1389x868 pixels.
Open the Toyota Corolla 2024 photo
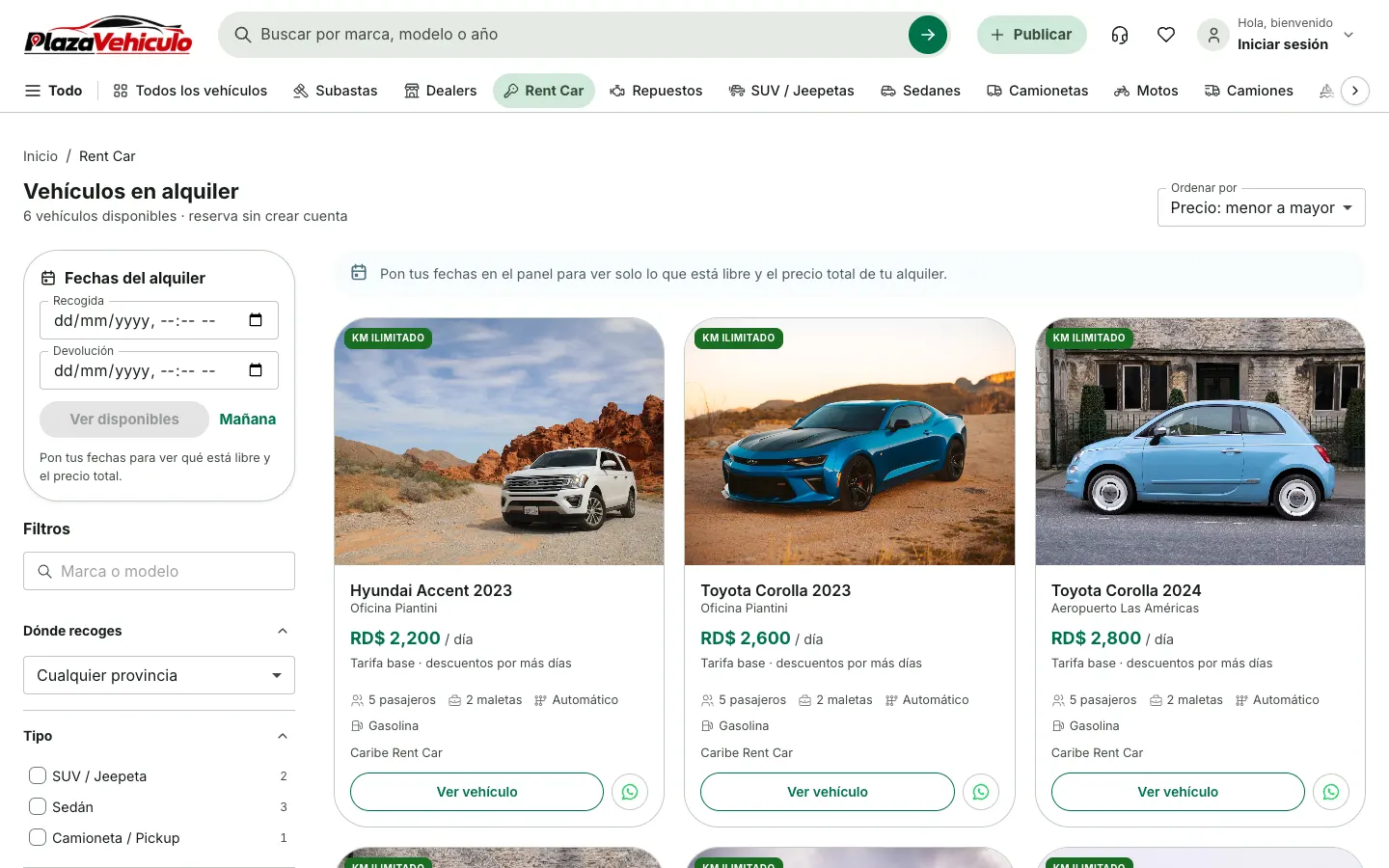click(1200, 442)
